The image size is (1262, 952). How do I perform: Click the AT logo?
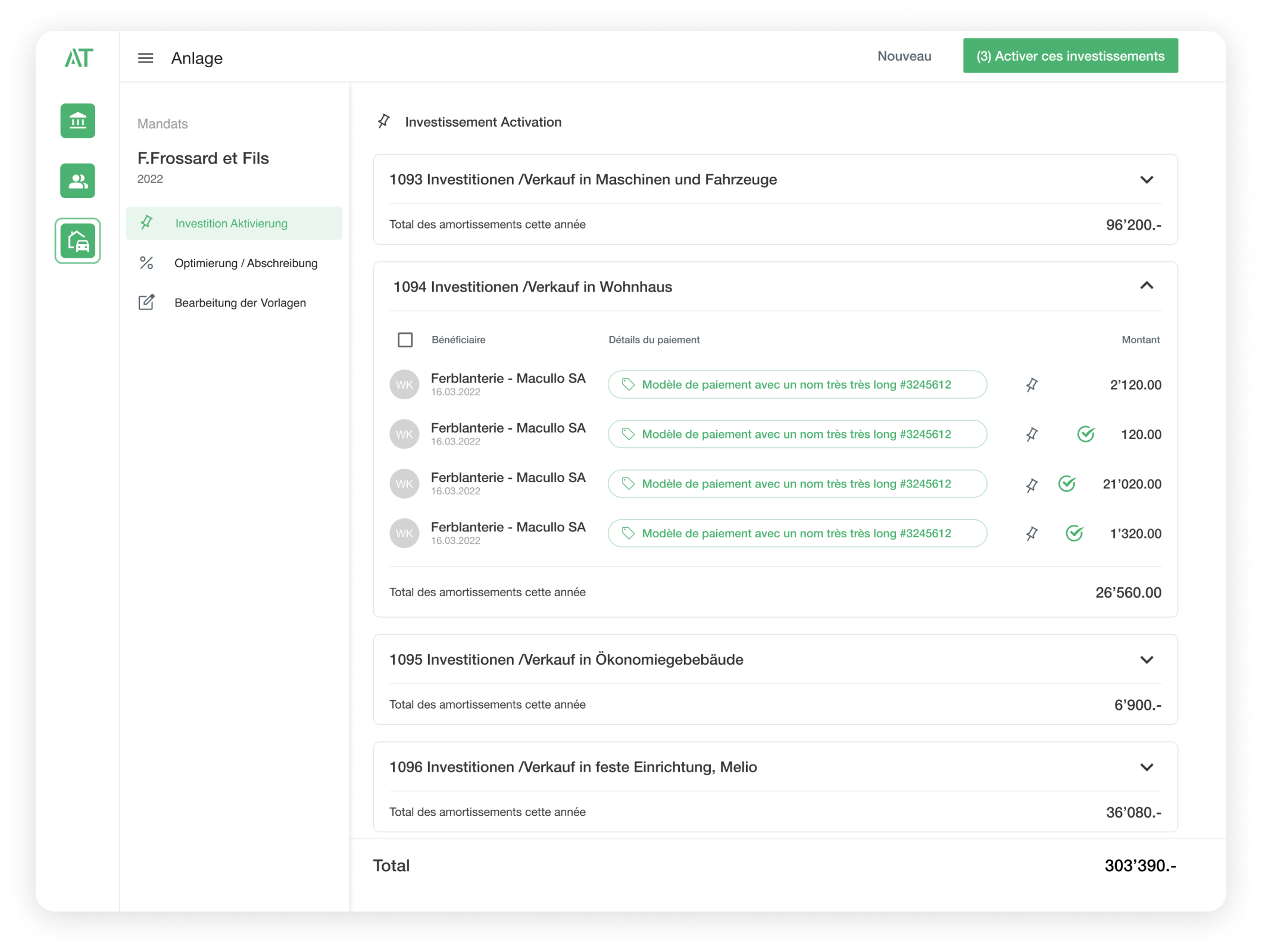79,58
